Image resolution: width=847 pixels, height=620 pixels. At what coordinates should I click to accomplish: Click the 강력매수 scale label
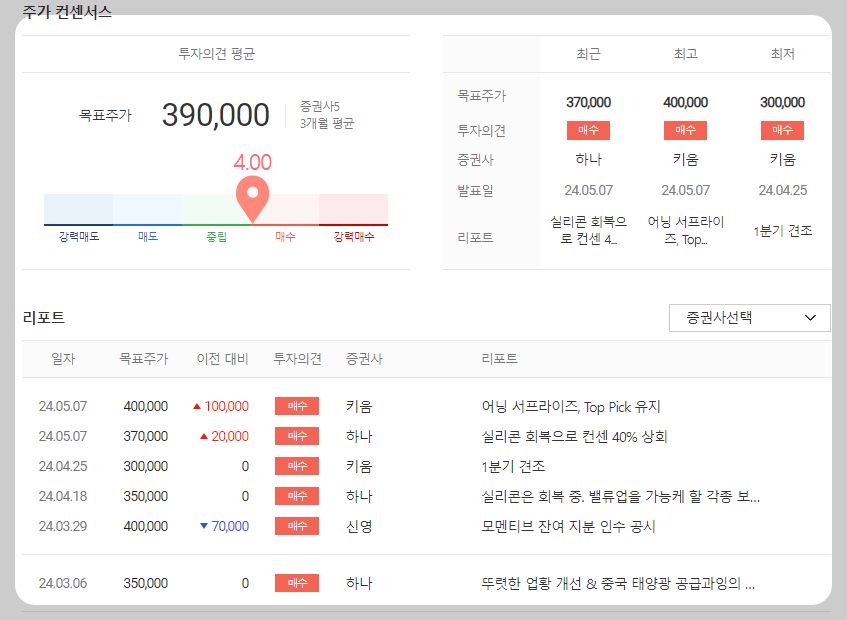pos(354,237)
